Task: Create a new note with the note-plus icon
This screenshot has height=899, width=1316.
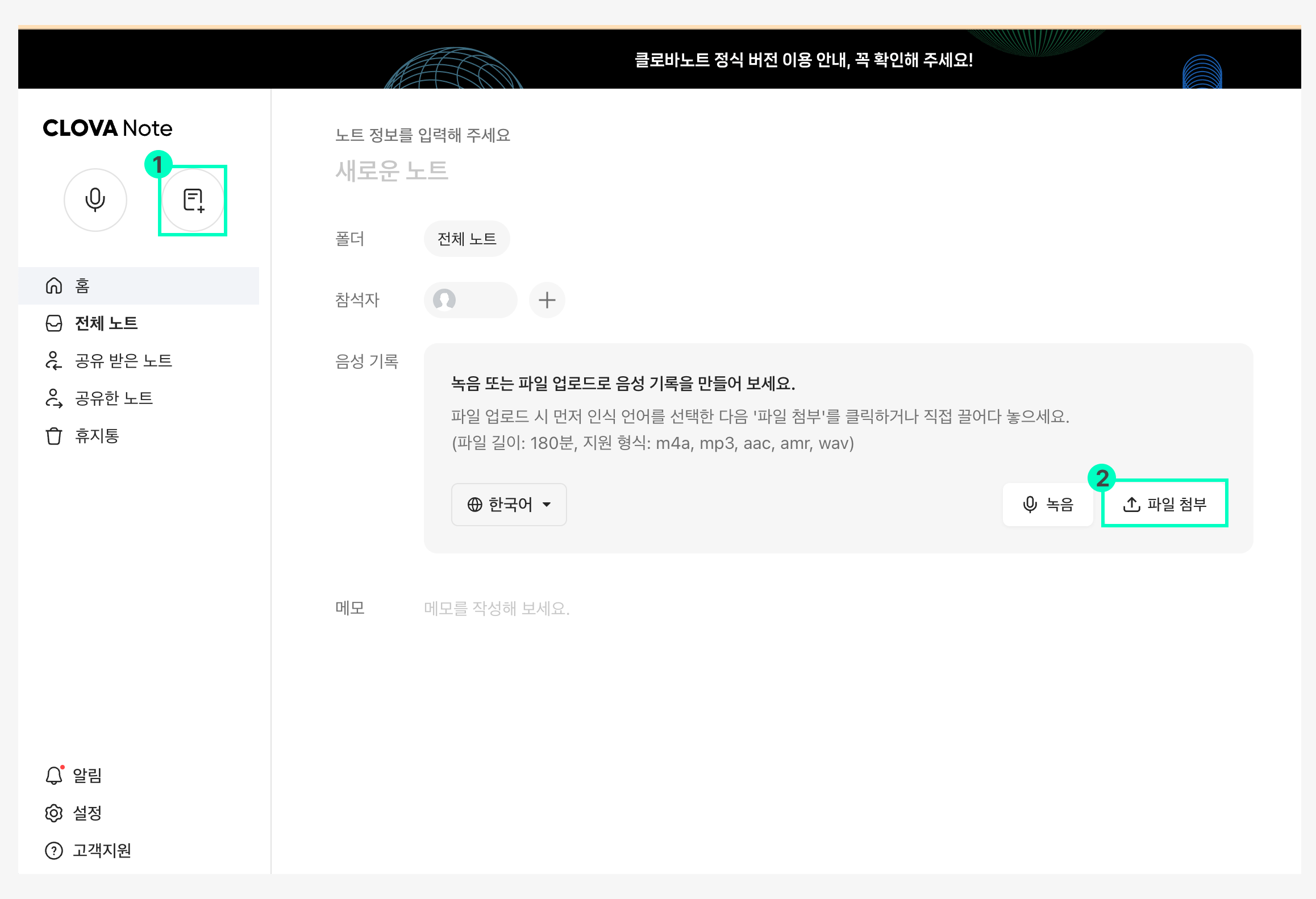Action: [x=193, y=200]
